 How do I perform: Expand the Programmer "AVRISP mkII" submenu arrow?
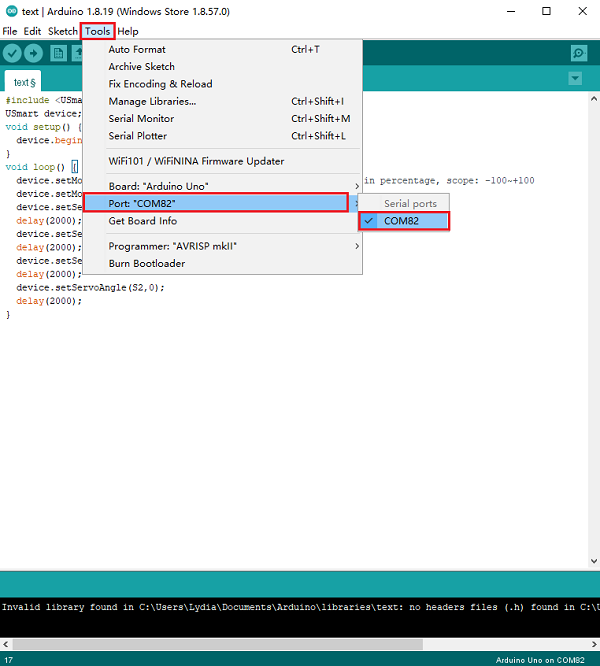(357, 246)
